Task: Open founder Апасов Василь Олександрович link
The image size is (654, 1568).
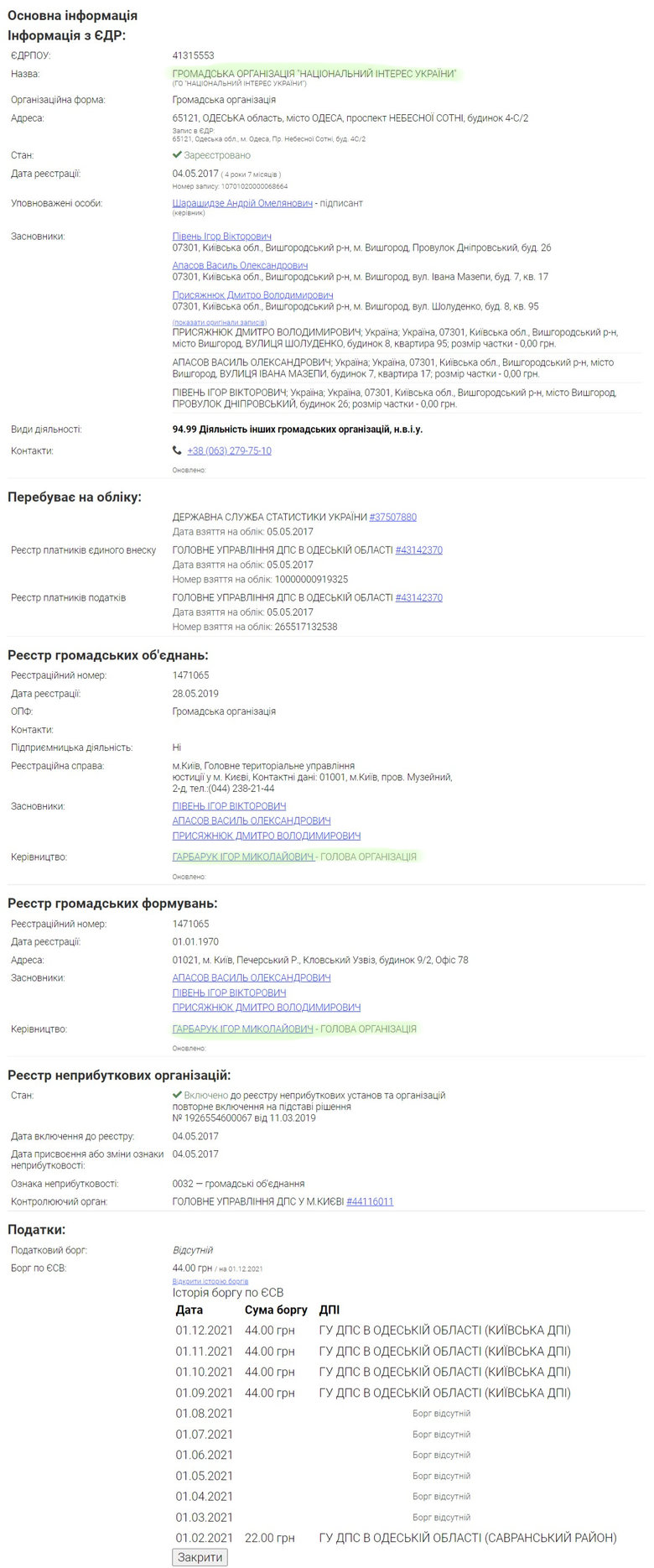Action: pos(240,265)
